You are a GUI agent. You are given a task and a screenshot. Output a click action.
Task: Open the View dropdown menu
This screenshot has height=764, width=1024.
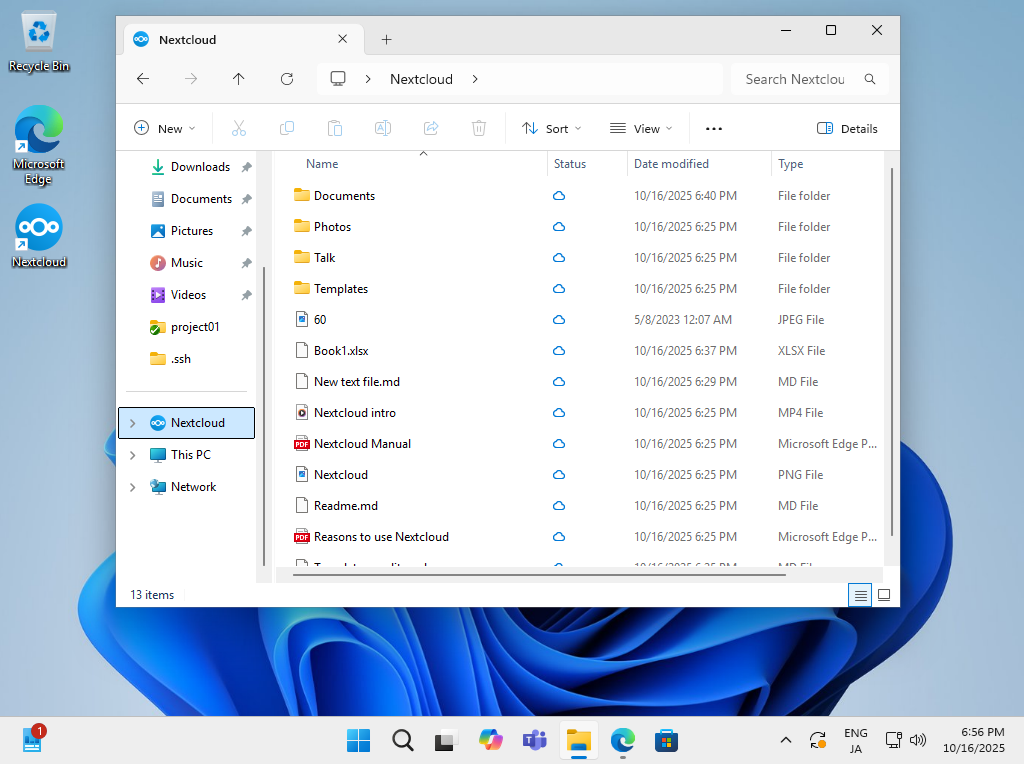(641, 128)
